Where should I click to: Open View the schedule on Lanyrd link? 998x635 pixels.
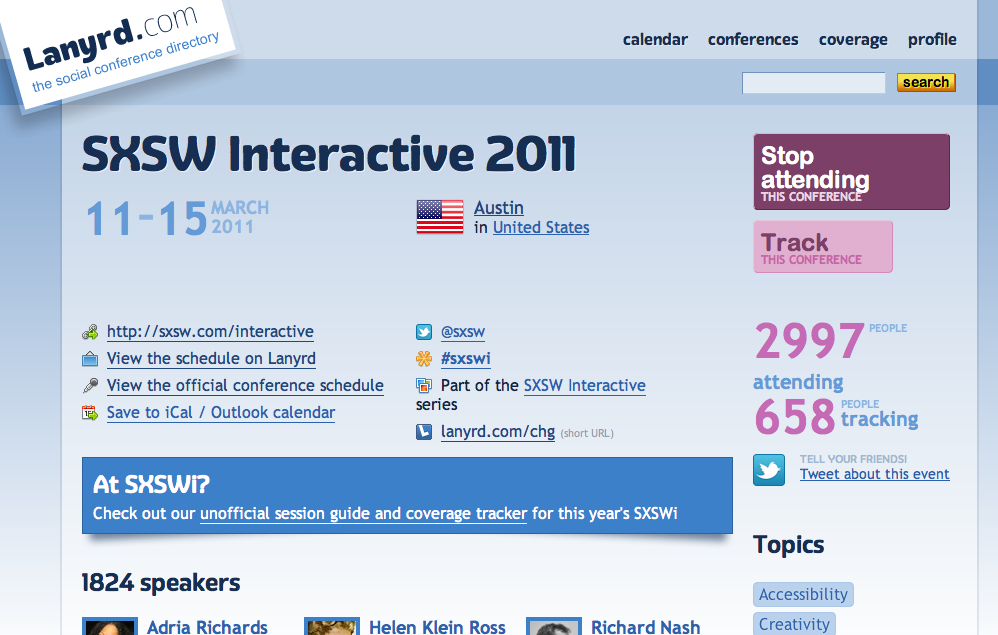[211, 359]
